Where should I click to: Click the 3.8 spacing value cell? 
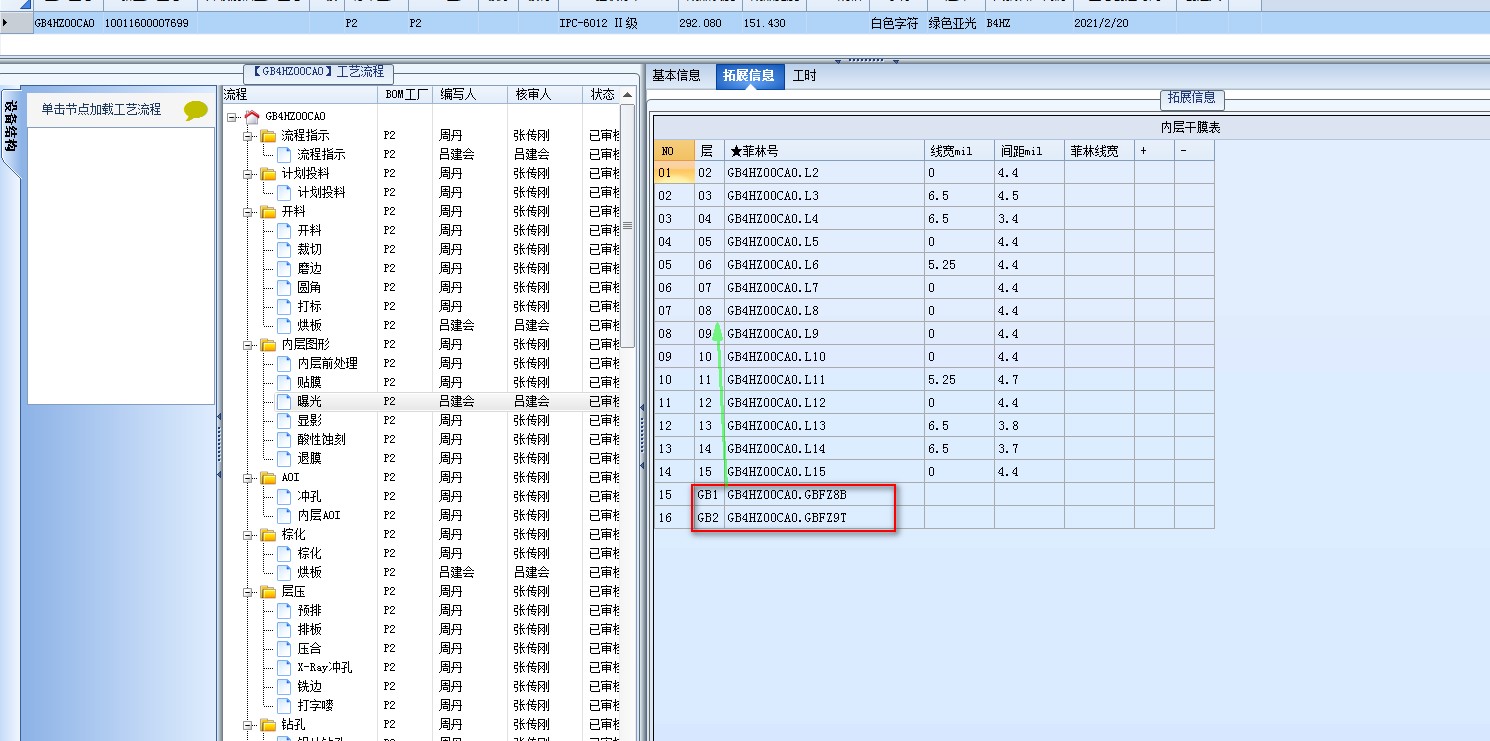1030,426
